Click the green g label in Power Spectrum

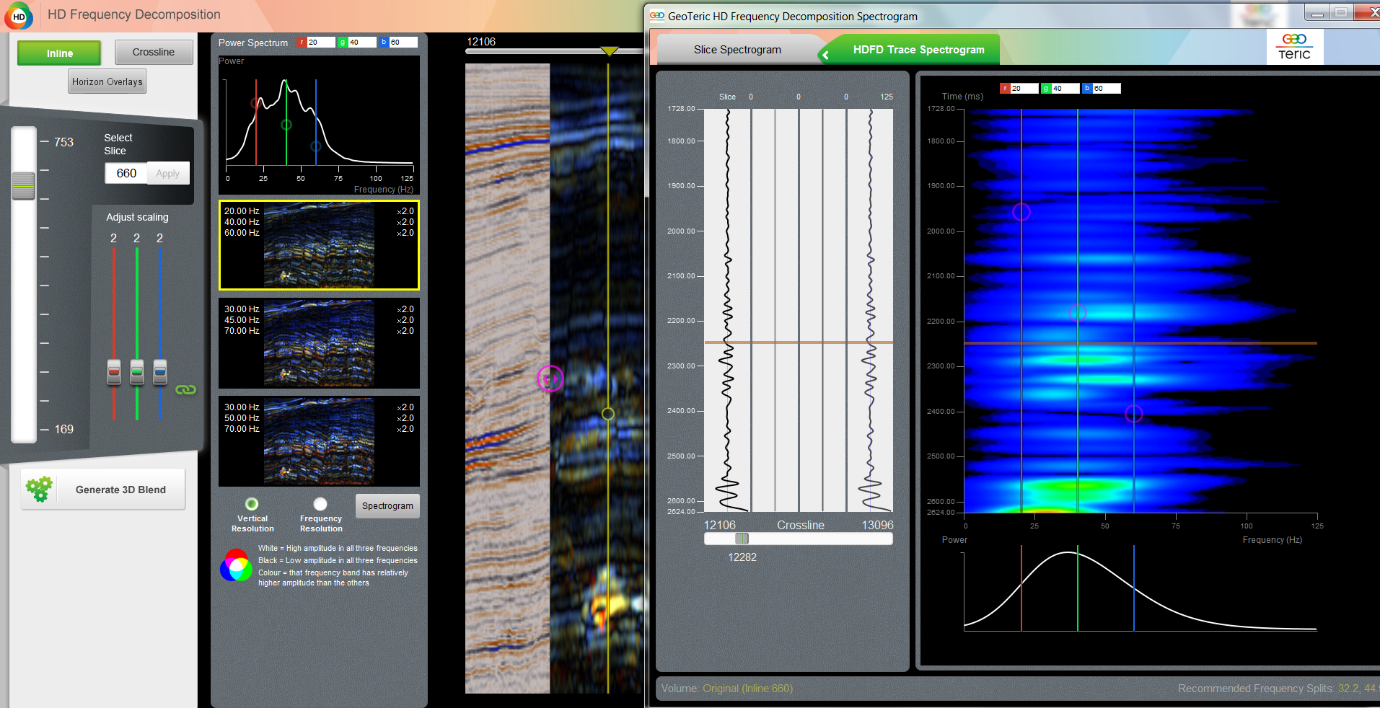(x=342, y=42)
